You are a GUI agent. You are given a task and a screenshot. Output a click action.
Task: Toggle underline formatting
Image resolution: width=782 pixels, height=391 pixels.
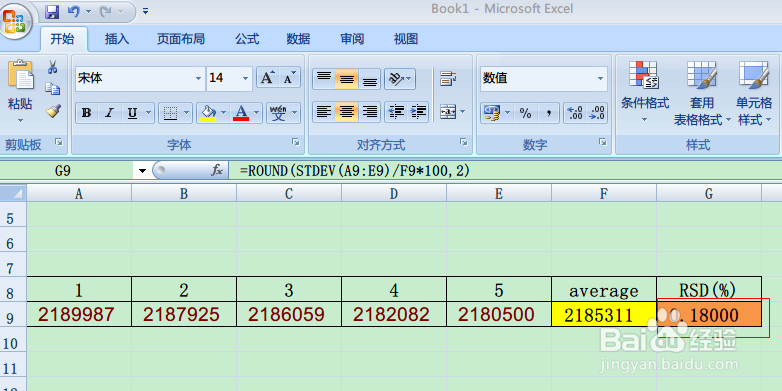point(132,113)
